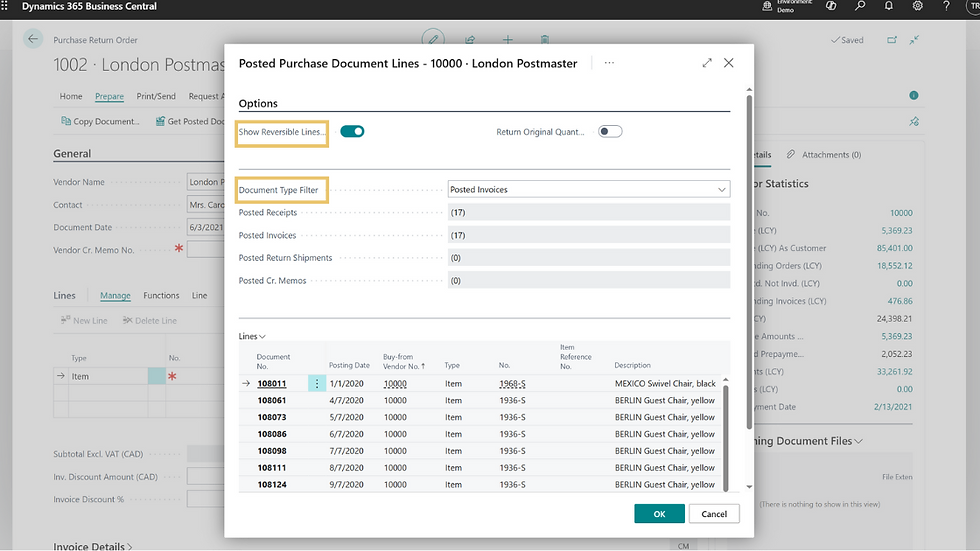Open the more options ellipsis in dialog title

609,62
